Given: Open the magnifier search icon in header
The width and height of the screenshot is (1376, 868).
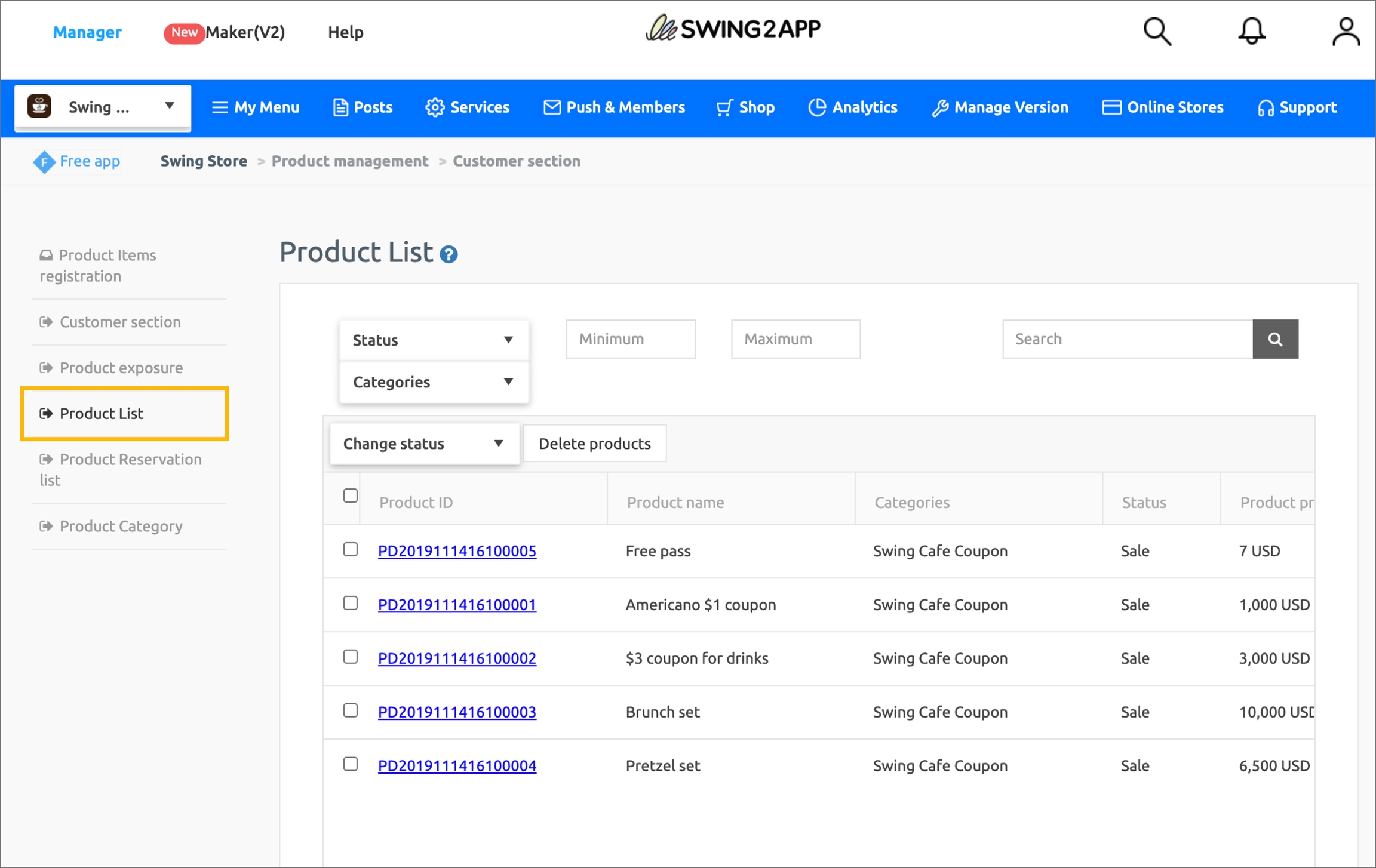Looking at the screenshot, I should coord(1157,31).
